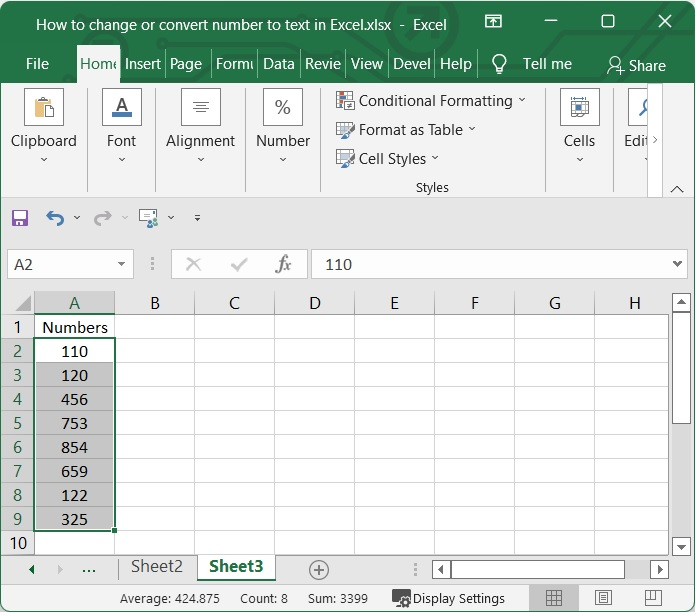Click the Share button
The width and height of the screenshot is (696, 616).
(x=636, y=65)
